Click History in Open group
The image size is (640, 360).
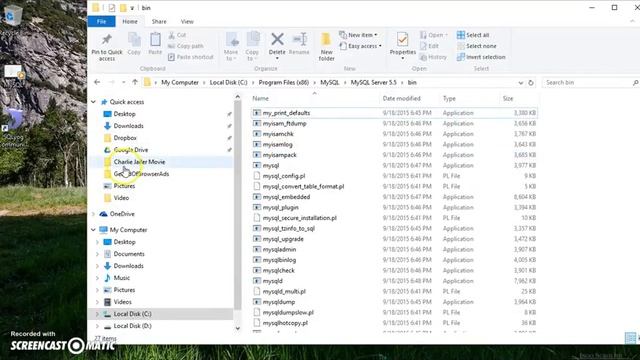point(433,57)
